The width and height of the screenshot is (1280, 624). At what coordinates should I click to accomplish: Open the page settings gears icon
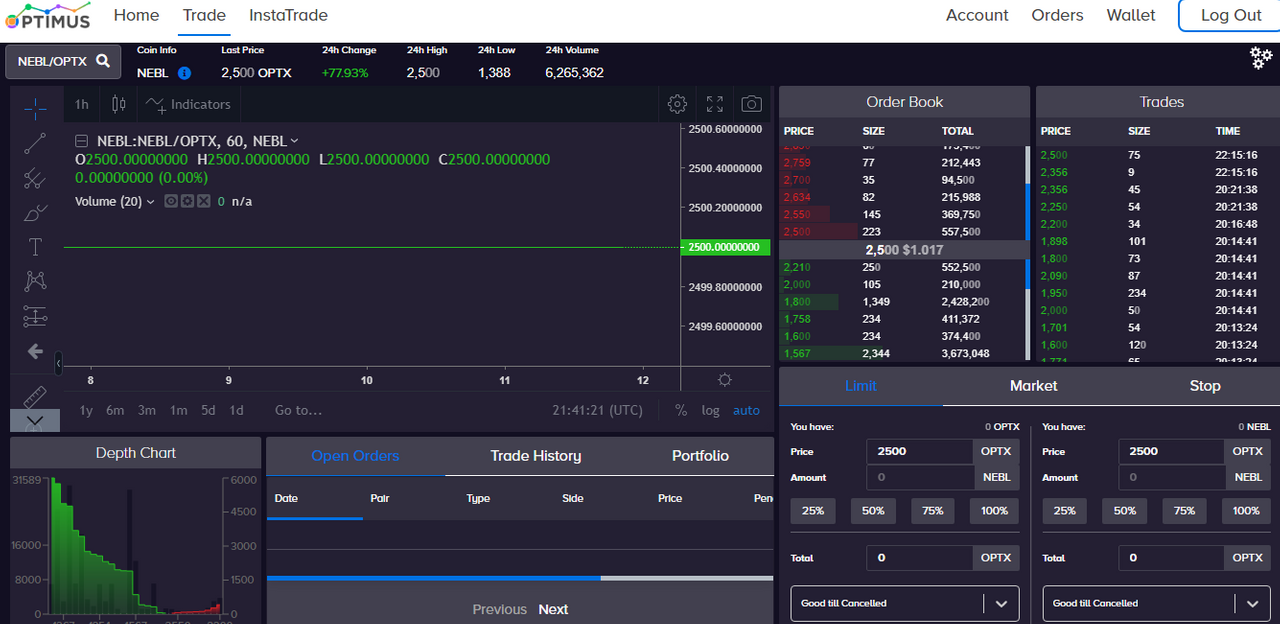coord(1261,58)
